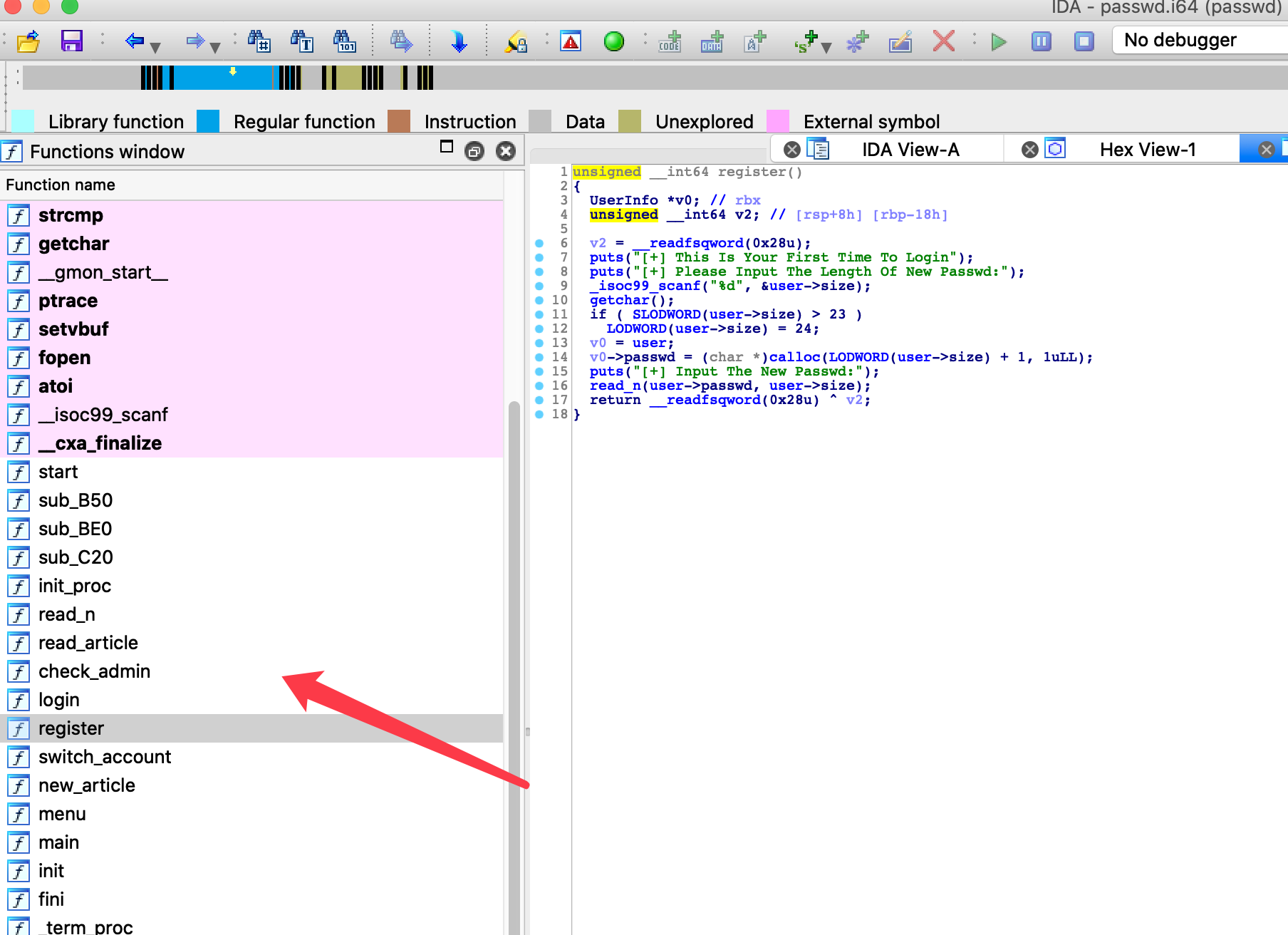Toggle floating state of Functions window
The height and width of the screenshot is (935, 1288).
474,151
